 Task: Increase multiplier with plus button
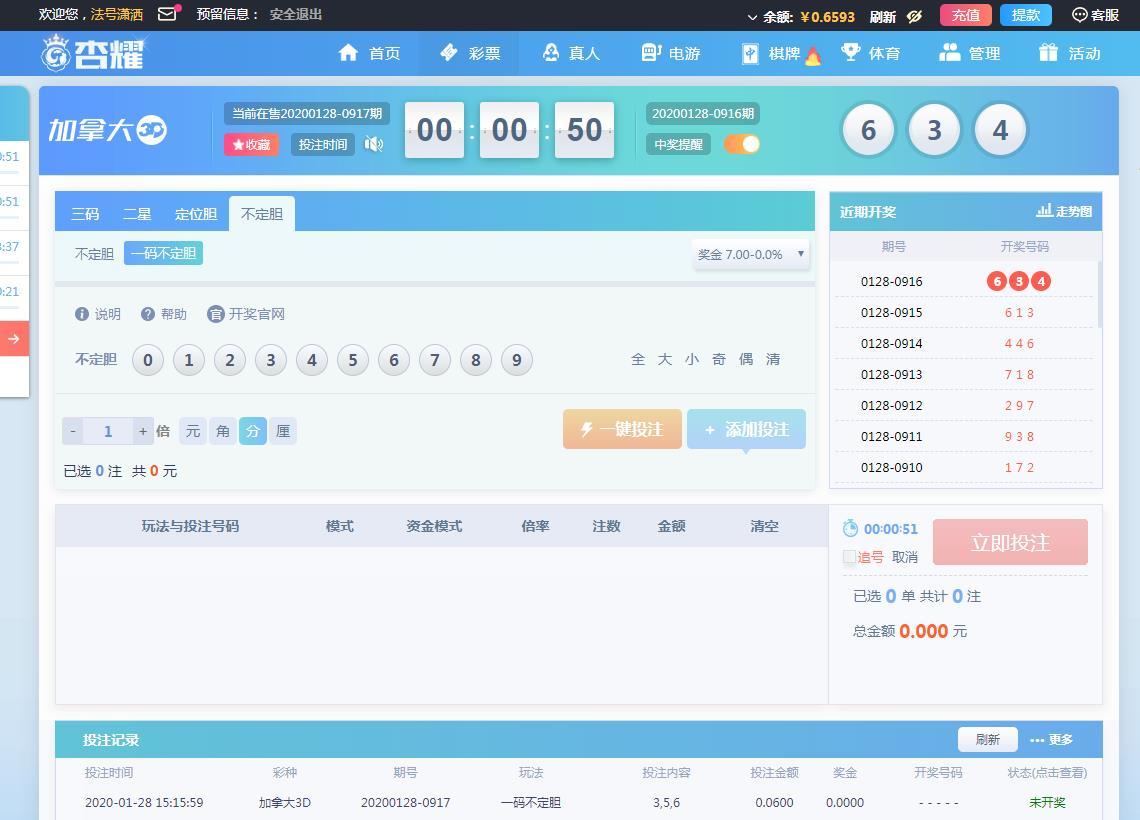(x=142, y=431)
